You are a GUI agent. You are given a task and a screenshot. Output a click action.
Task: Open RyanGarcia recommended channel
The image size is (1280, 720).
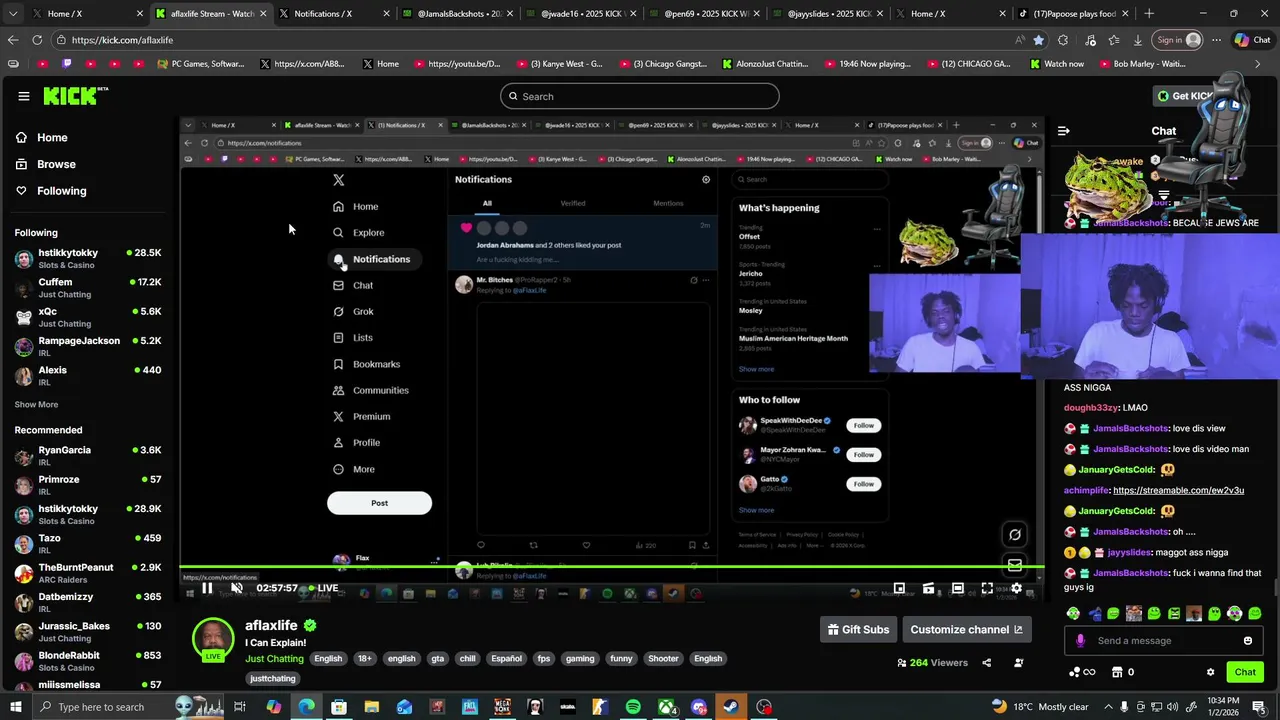(88, 456)
